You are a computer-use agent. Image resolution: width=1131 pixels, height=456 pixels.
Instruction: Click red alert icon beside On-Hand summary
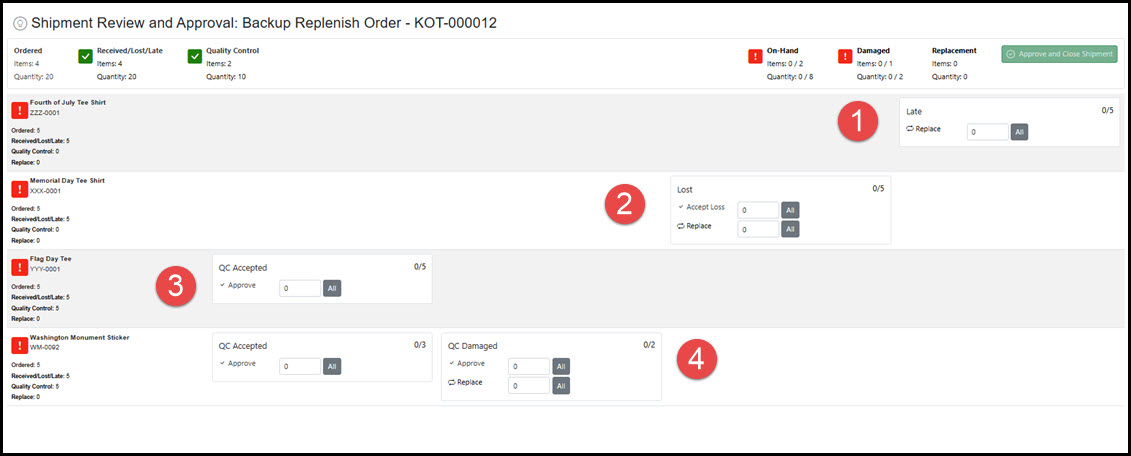[x=756, y=57]
